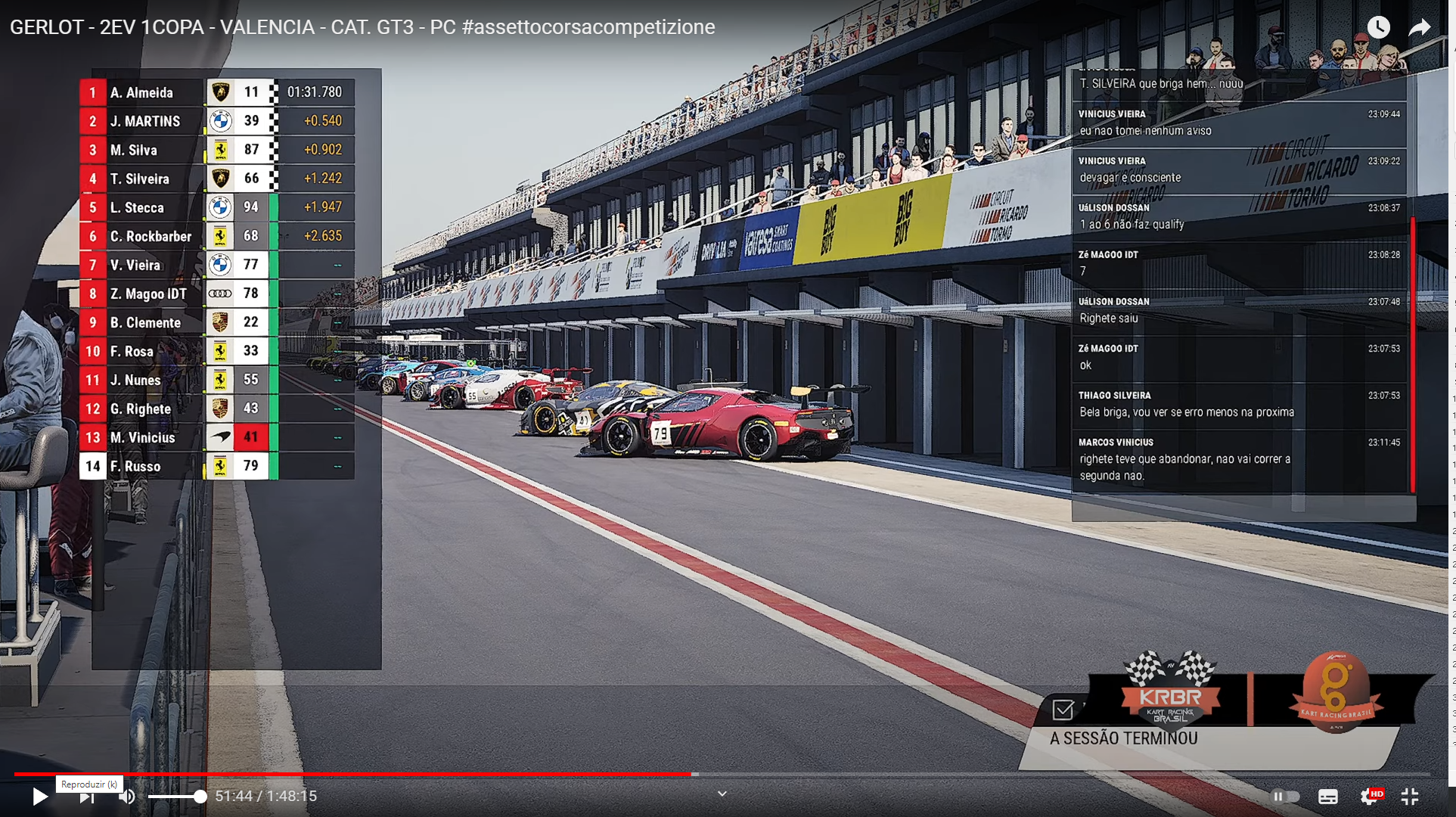Click Z. Magoo IDT leaderboard name
This screenshot has height=817, width=1456.
tap(148, 294)
